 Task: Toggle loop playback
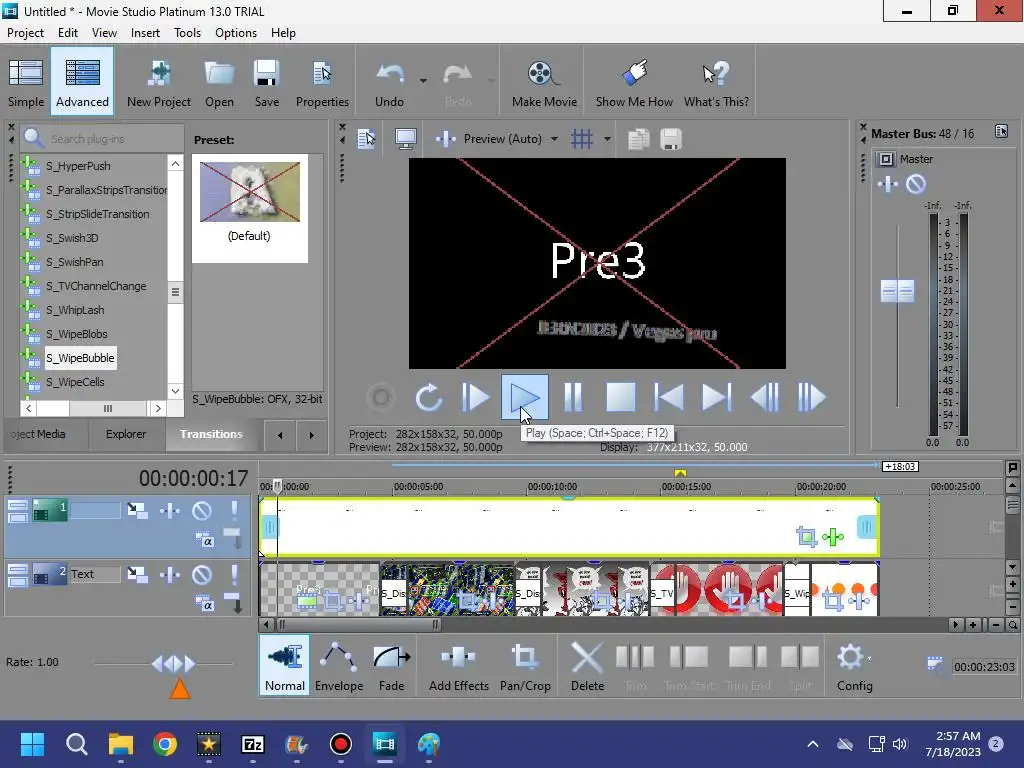pos(428,397)
